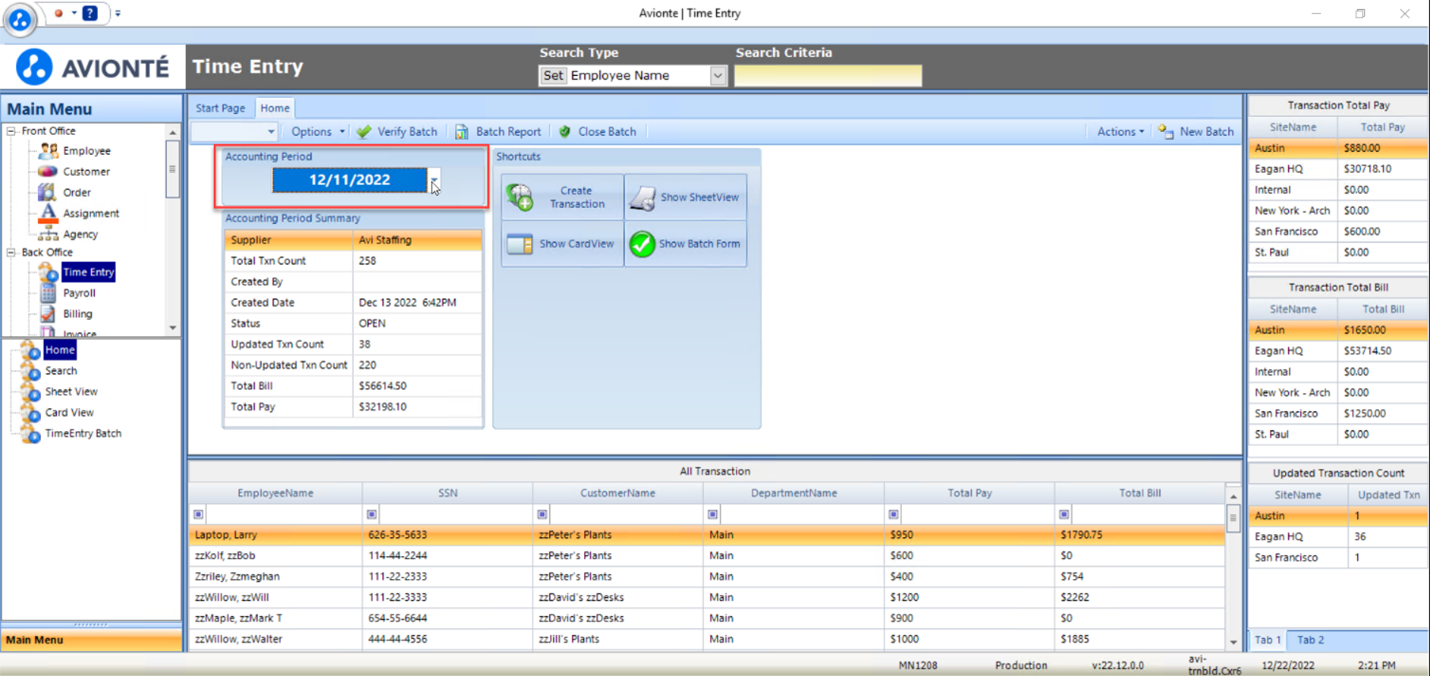Click the help question mark icon in title bar
The width and height of the screenshot is (1430, 676).
(x=89, y=13)
